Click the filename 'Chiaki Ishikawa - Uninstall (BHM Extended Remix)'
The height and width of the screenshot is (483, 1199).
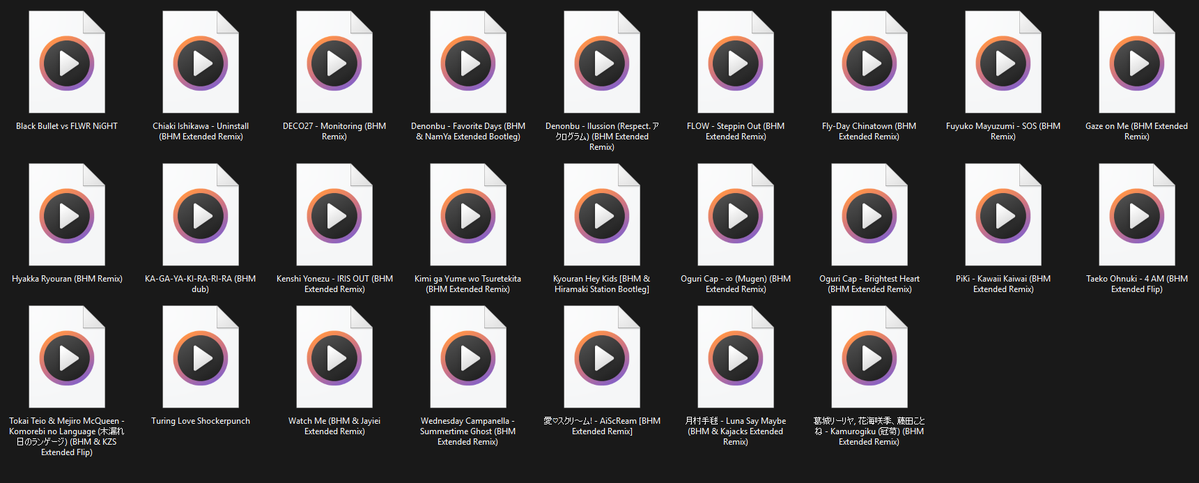200,131
